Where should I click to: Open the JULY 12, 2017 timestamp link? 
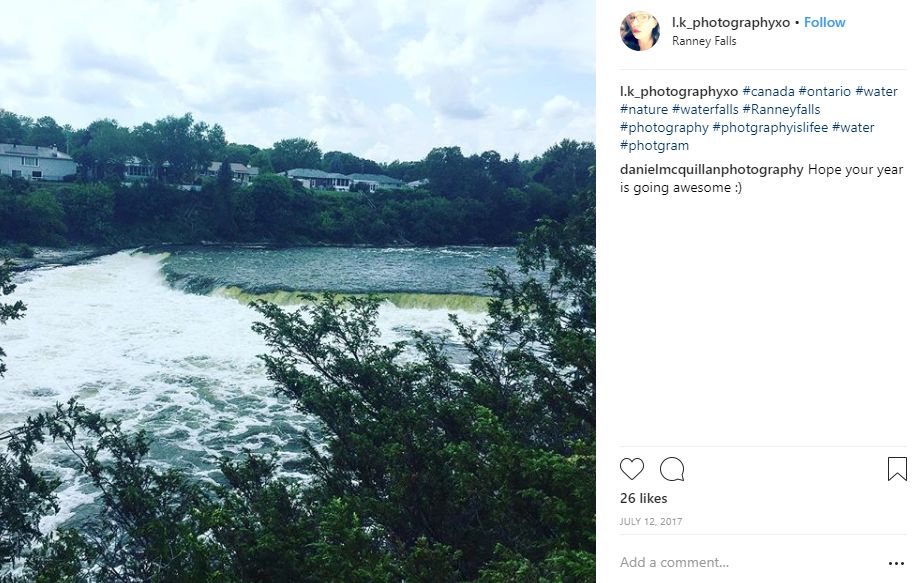tap(651, 521)
